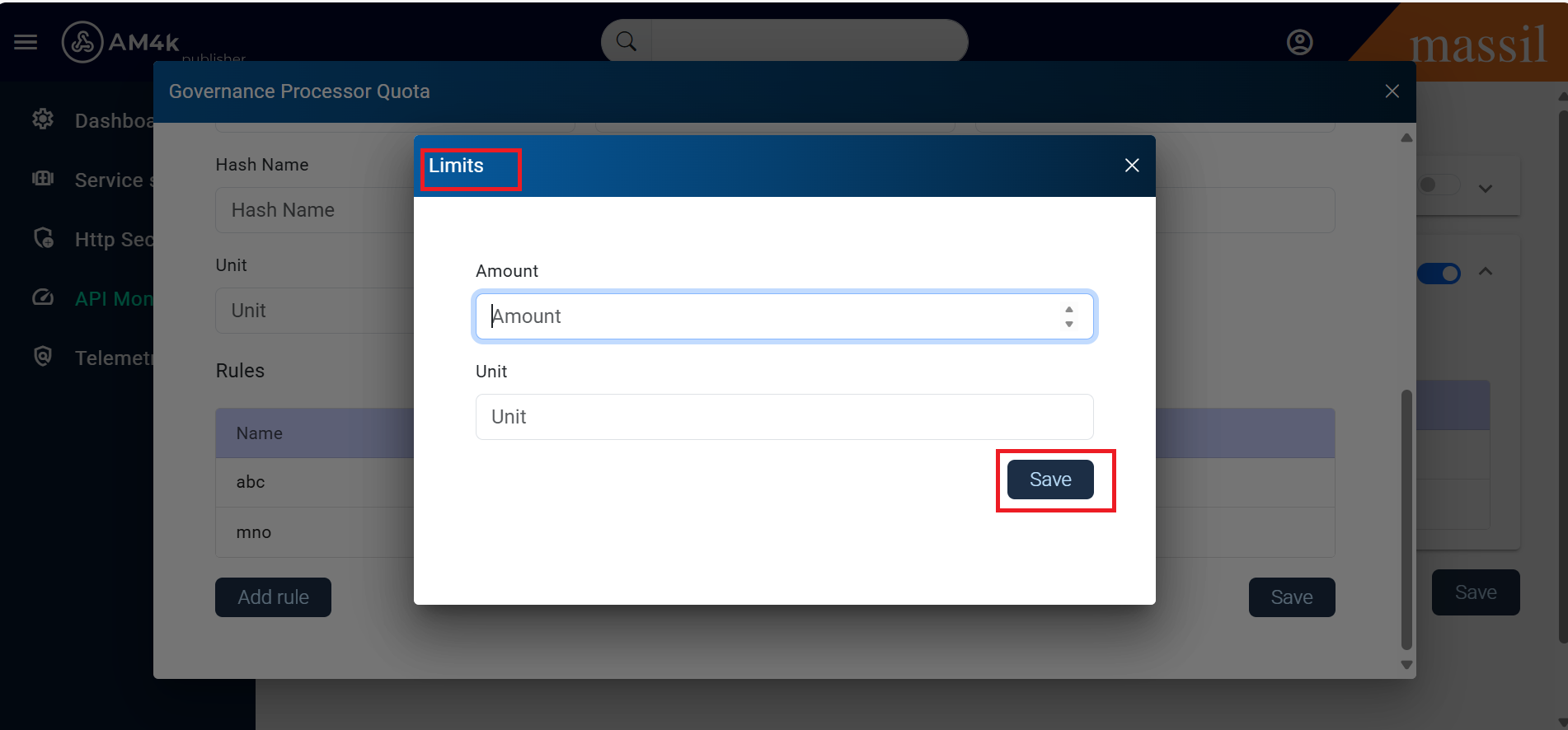Click the Add rule button
This screenshot has width=1568, height=730.
coord(273,597)
